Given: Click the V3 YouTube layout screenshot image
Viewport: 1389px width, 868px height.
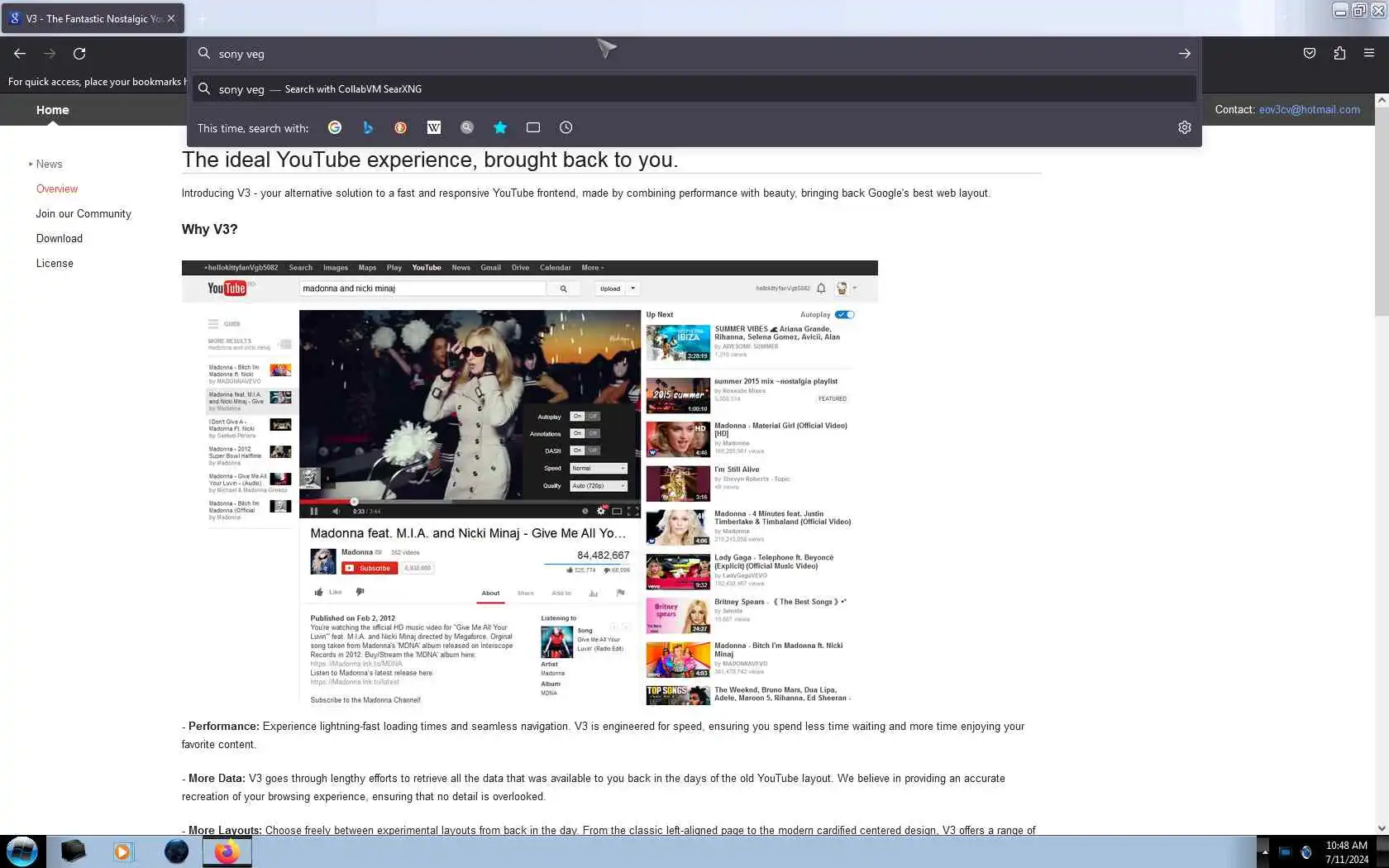Looking at the screenshot, I should click(530, 483).
